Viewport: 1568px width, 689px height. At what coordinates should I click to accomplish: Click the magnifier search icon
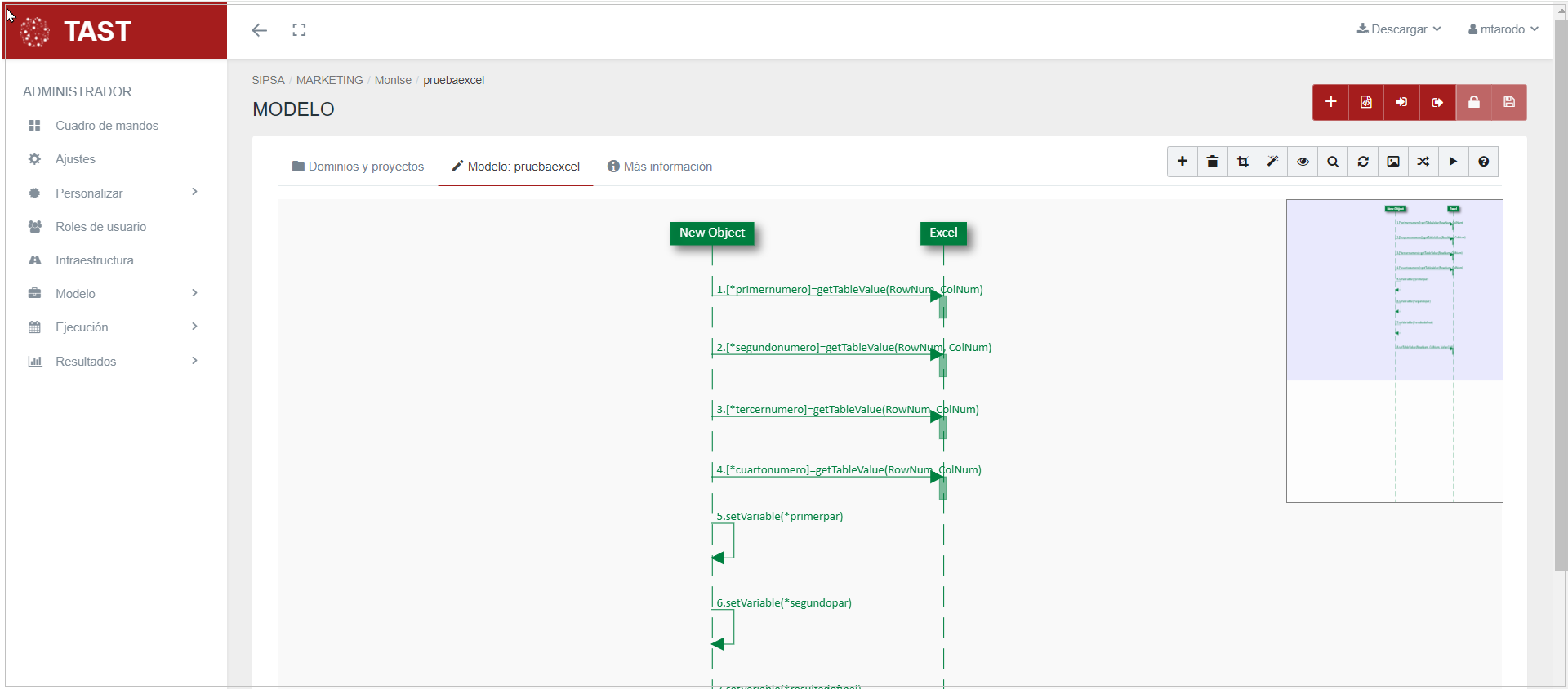point(1333,162)
